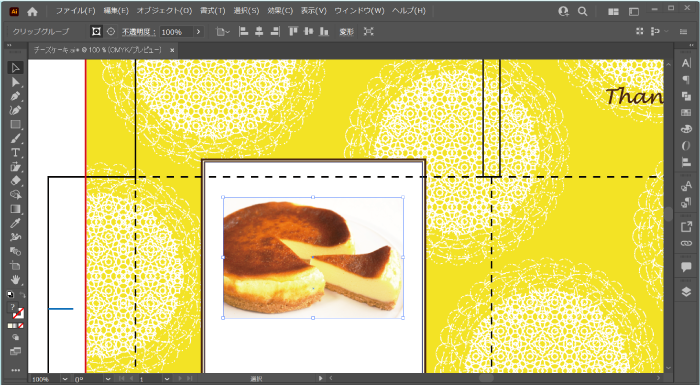
Task: Select the Eyedropper tool
Action: pos(16,223)
